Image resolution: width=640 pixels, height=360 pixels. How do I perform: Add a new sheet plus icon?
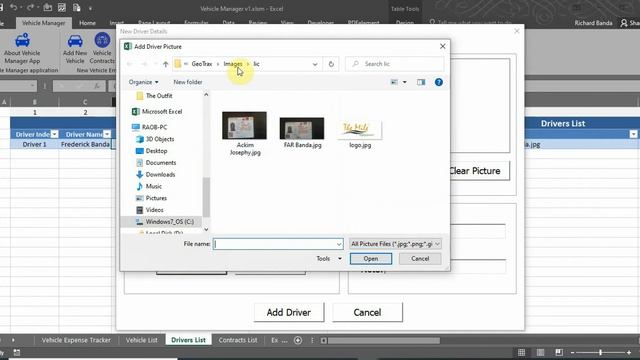click(x=298, y=340)
